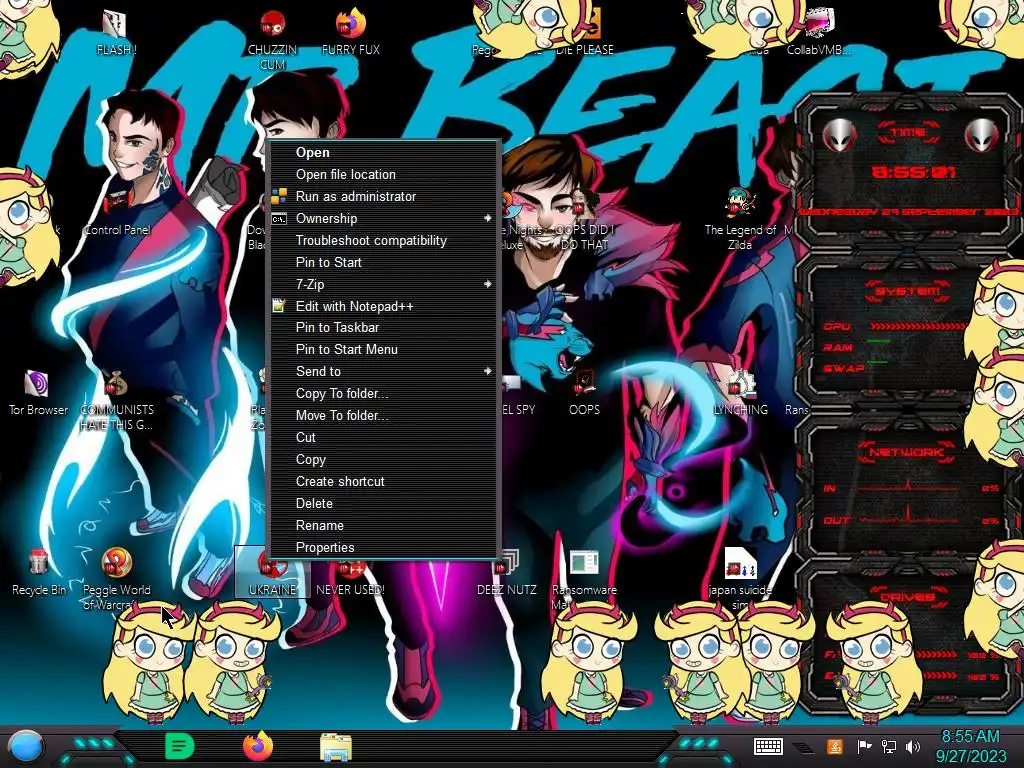The width and height of the screenshot is (1024, 768).
Task: Click the volume speaker tray icon
Action: coord(913,746)
